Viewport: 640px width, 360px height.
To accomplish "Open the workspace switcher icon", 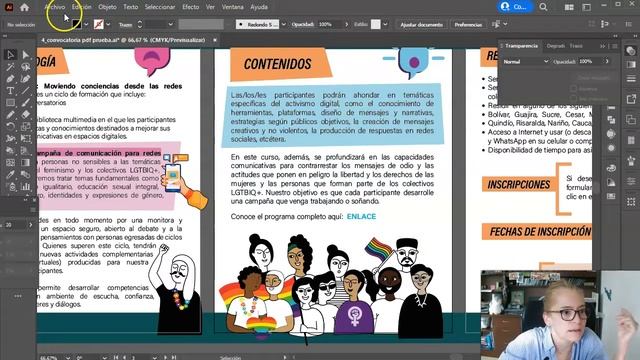I will tap(587, 7).
